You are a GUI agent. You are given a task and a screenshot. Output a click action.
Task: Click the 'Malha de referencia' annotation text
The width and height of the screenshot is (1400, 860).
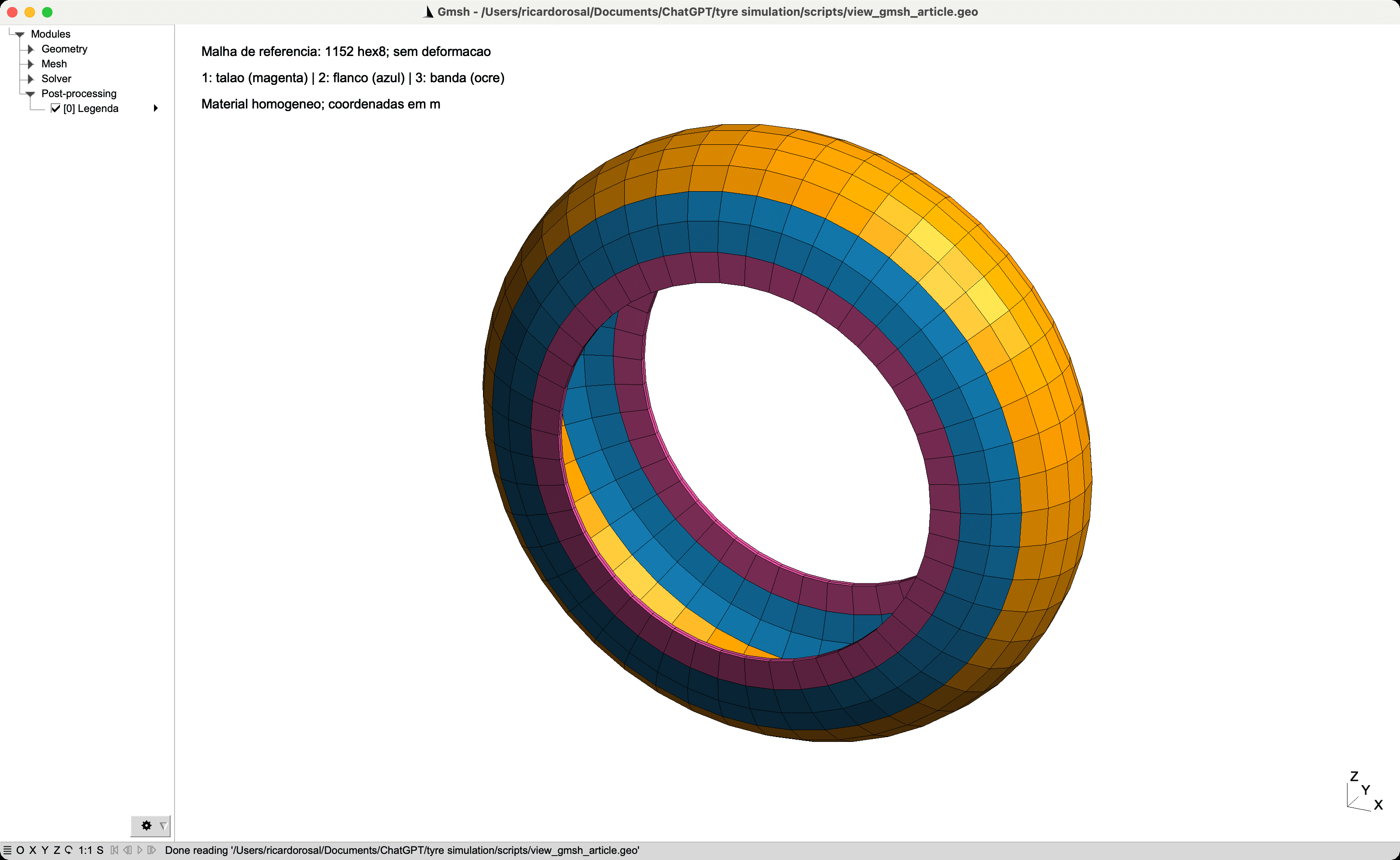346,52
